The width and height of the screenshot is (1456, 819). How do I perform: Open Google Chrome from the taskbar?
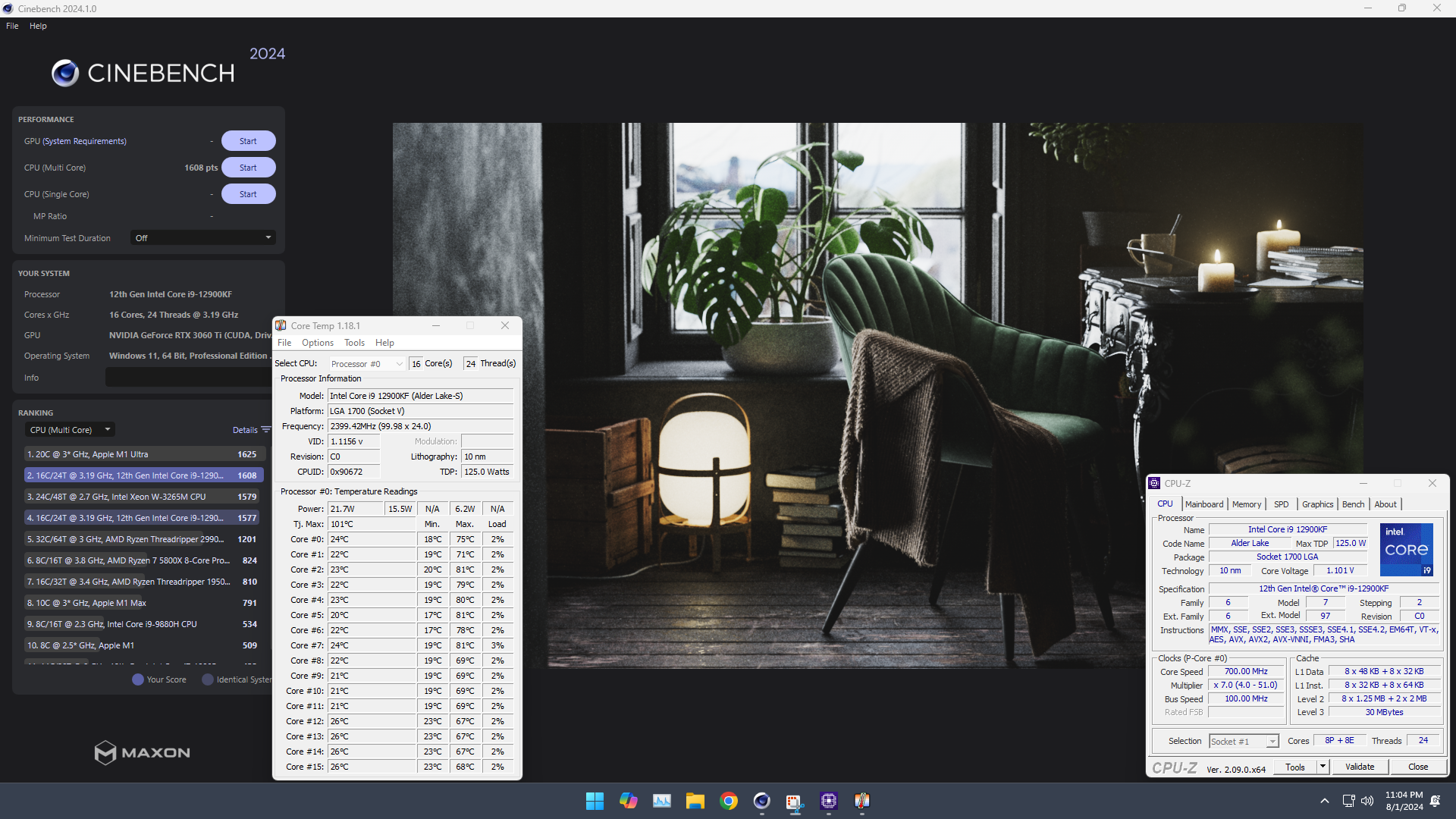coord(728,801)
